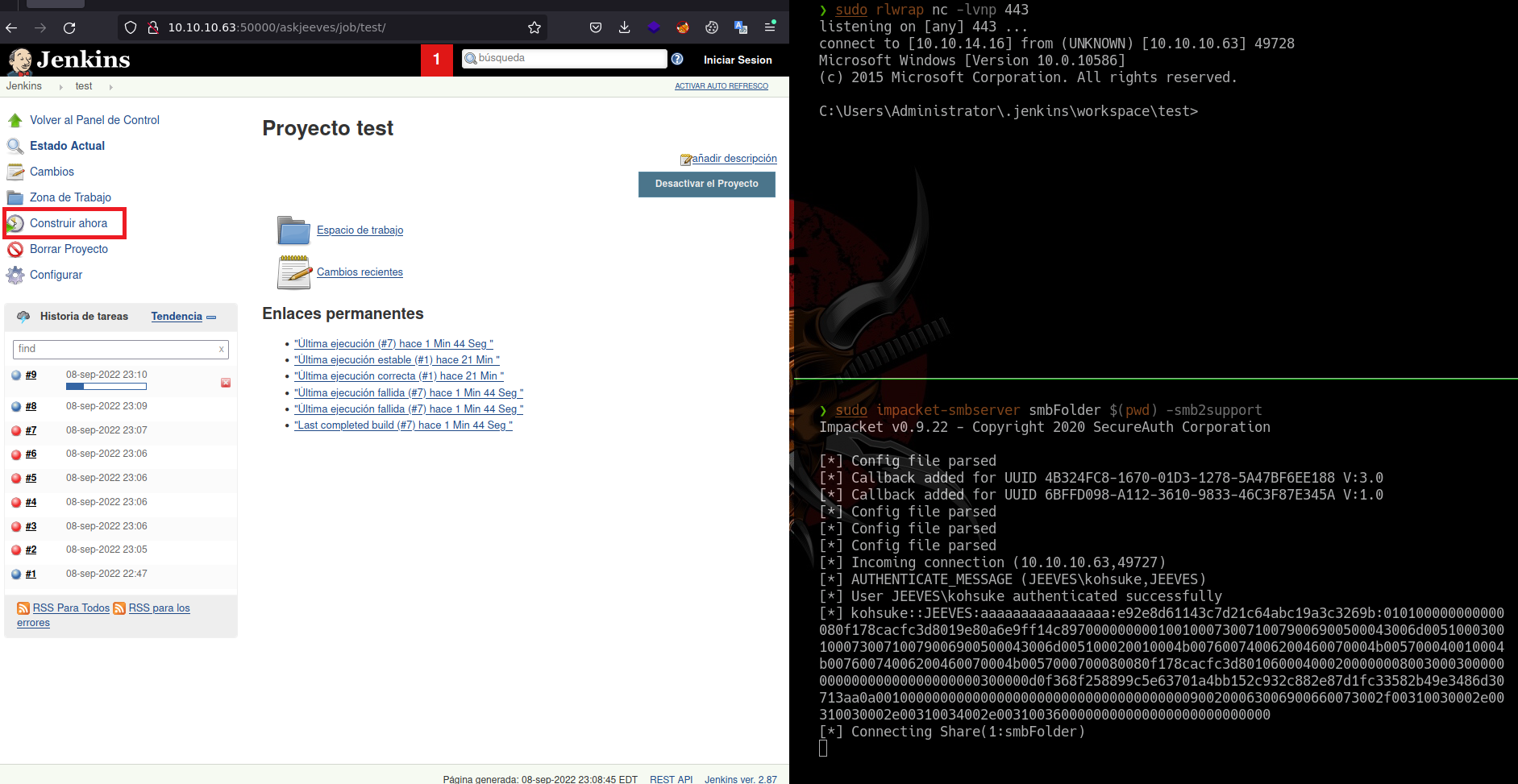Expand the Jenkins breadcrumb arrow
The width and height of the screenshot is (1518, 784).
click(x=60, y=87)
